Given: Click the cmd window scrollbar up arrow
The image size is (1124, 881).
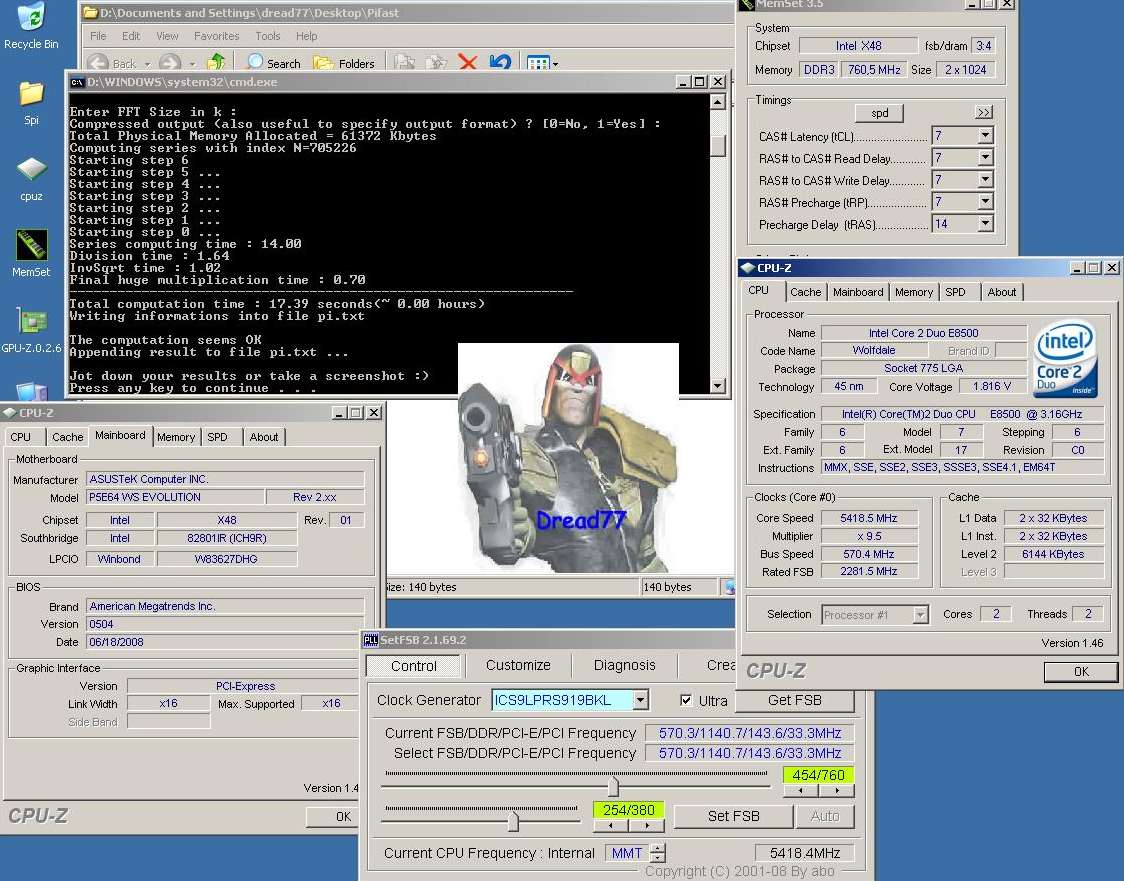Looking at the screenshot, I should coord(718,102).
